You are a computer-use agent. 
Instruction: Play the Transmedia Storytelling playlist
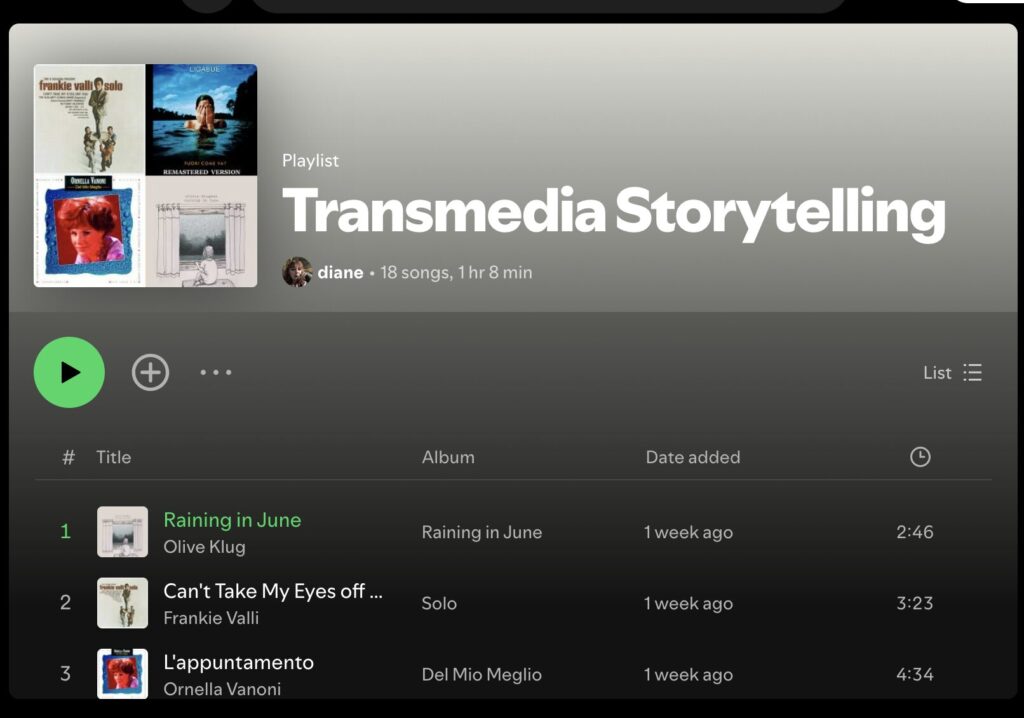pyautogui.click(x=69, y=372)
